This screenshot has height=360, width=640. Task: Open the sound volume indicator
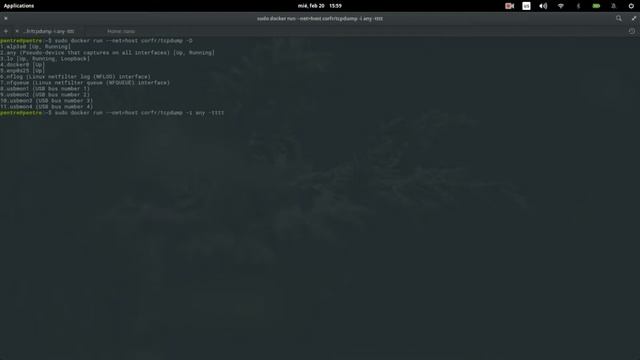543,6
